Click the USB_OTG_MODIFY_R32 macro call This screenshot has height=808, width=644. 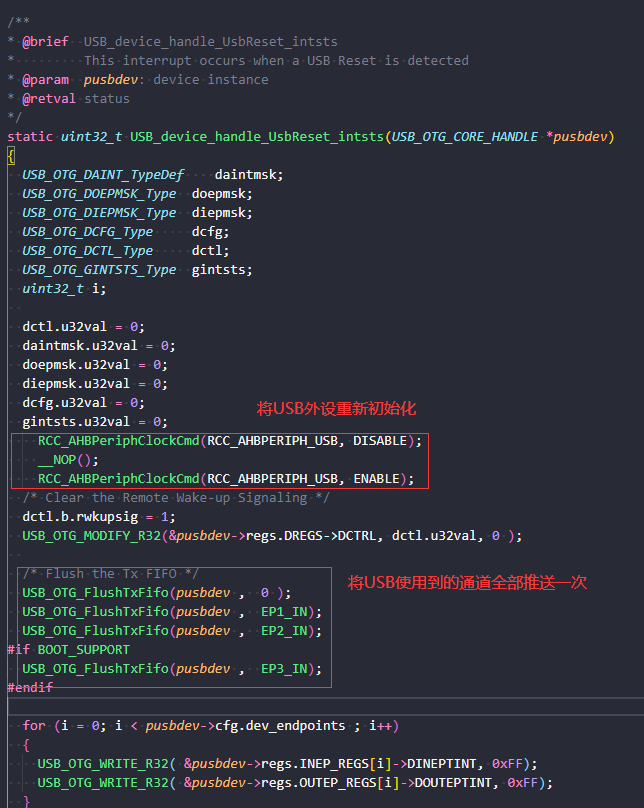tap(272, 536)
